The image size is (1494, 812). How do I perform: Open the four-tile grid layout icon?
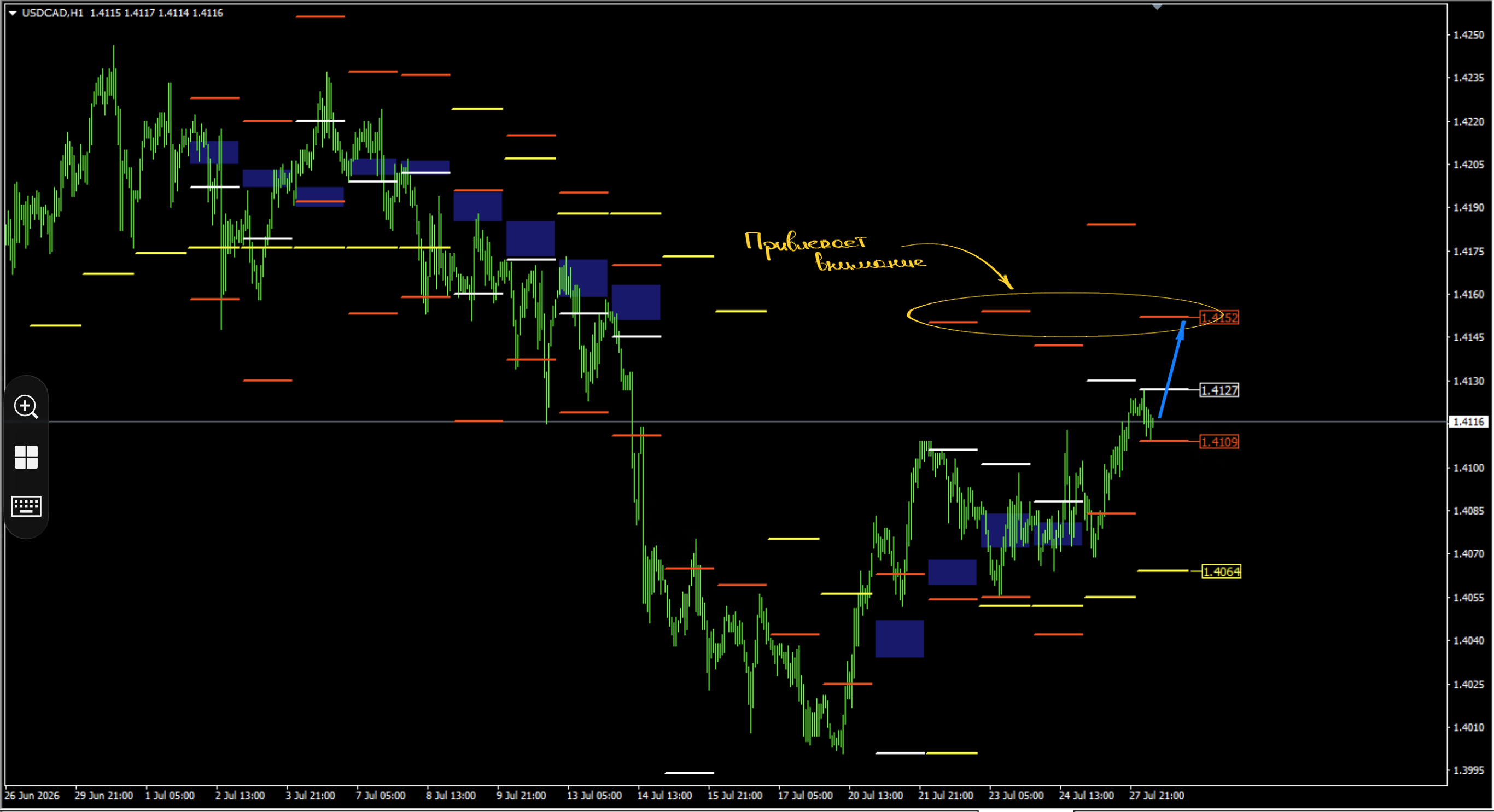point(26,457)
